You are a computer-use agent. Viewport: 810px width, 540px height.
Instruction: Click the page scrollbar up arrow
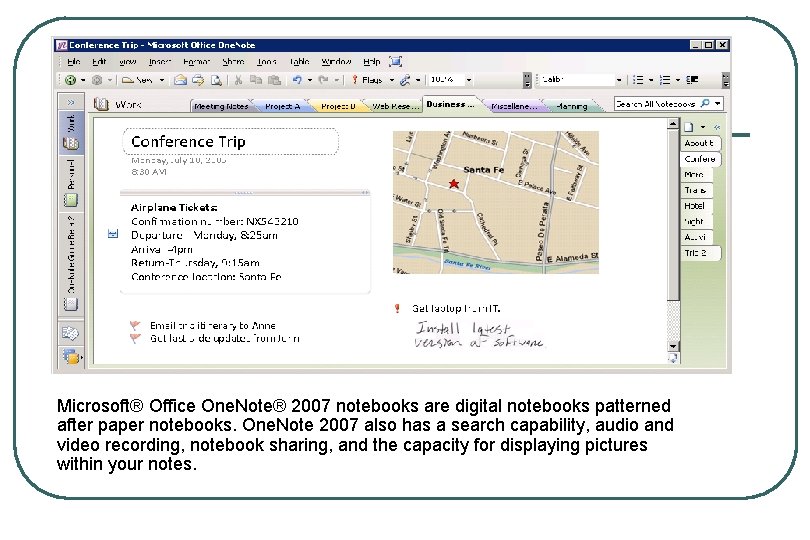(x=673, y=124)
